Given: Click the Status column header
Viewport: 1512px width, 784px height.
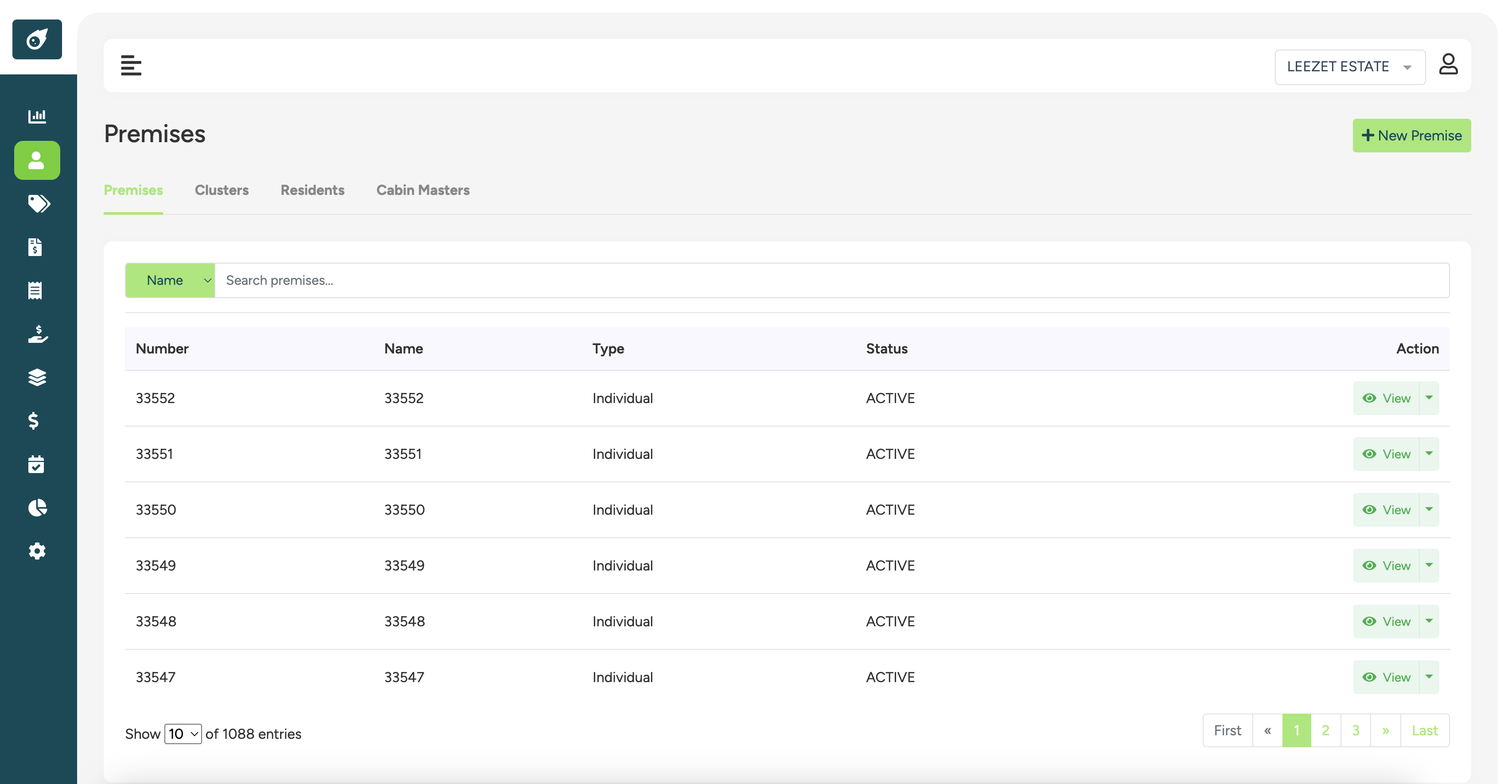Looking at the screenshot, I should pos(887,349).
